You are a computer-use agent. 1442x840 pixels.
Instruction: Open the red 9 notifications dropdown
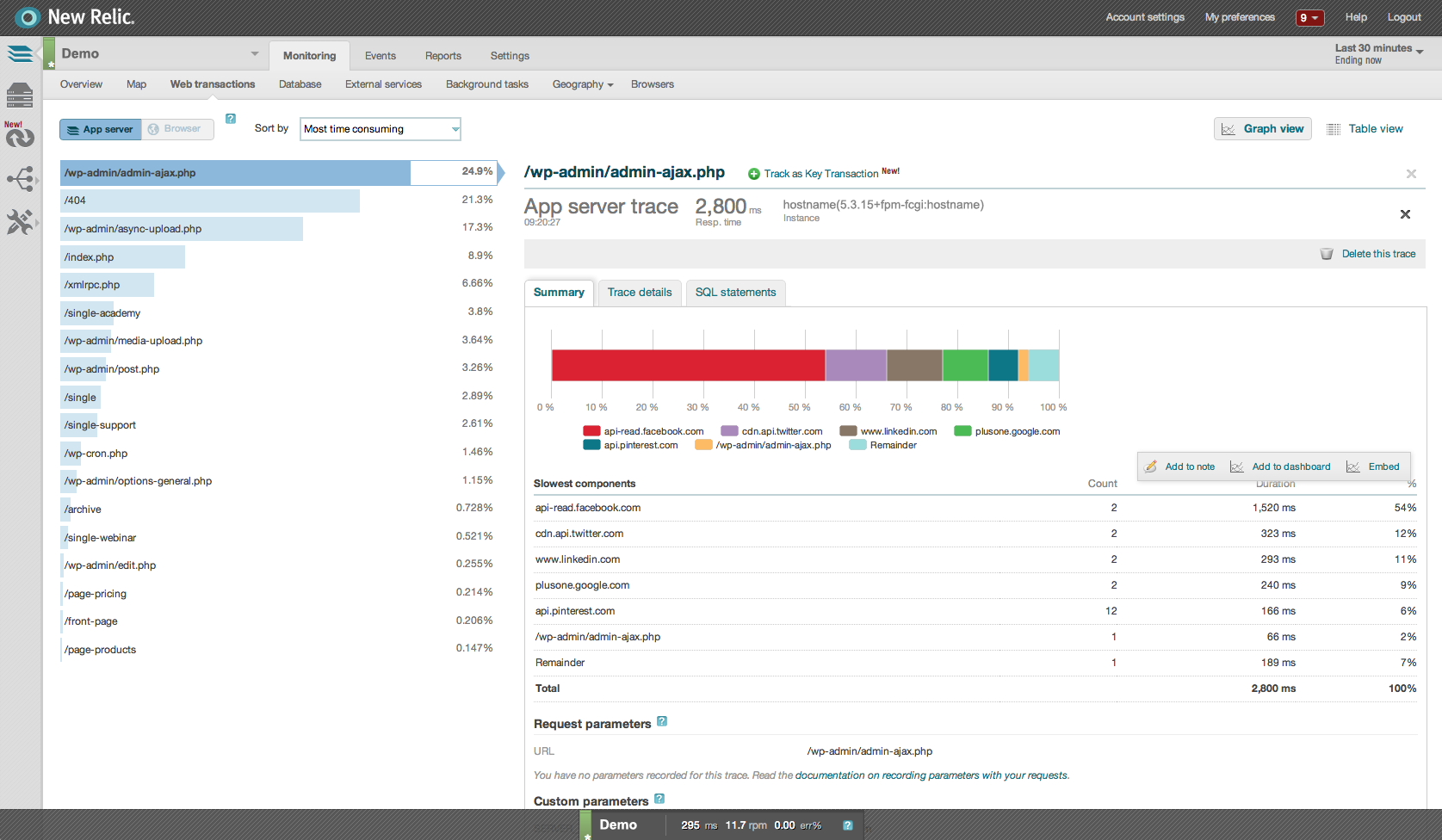pyautogui.click(x=1309, y=17)
